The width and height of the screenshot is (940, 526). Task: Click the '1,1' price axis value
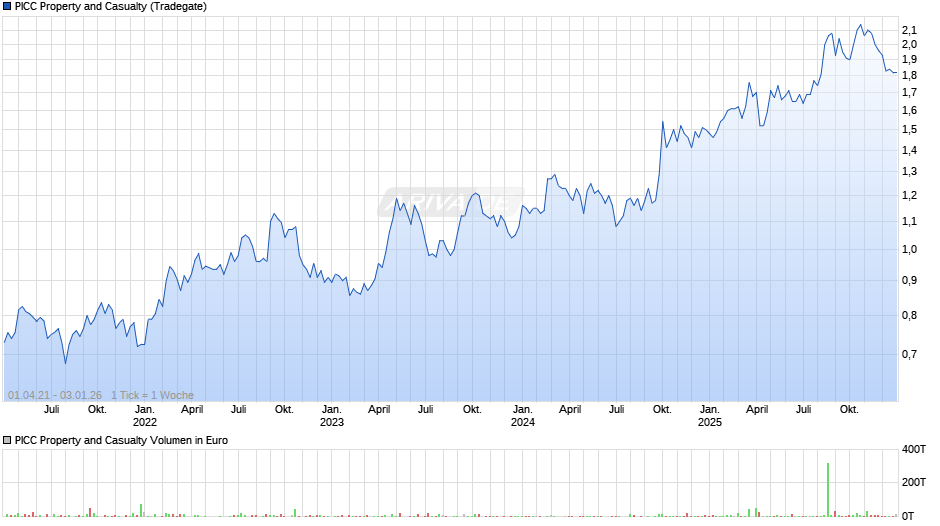pos(909,221)
